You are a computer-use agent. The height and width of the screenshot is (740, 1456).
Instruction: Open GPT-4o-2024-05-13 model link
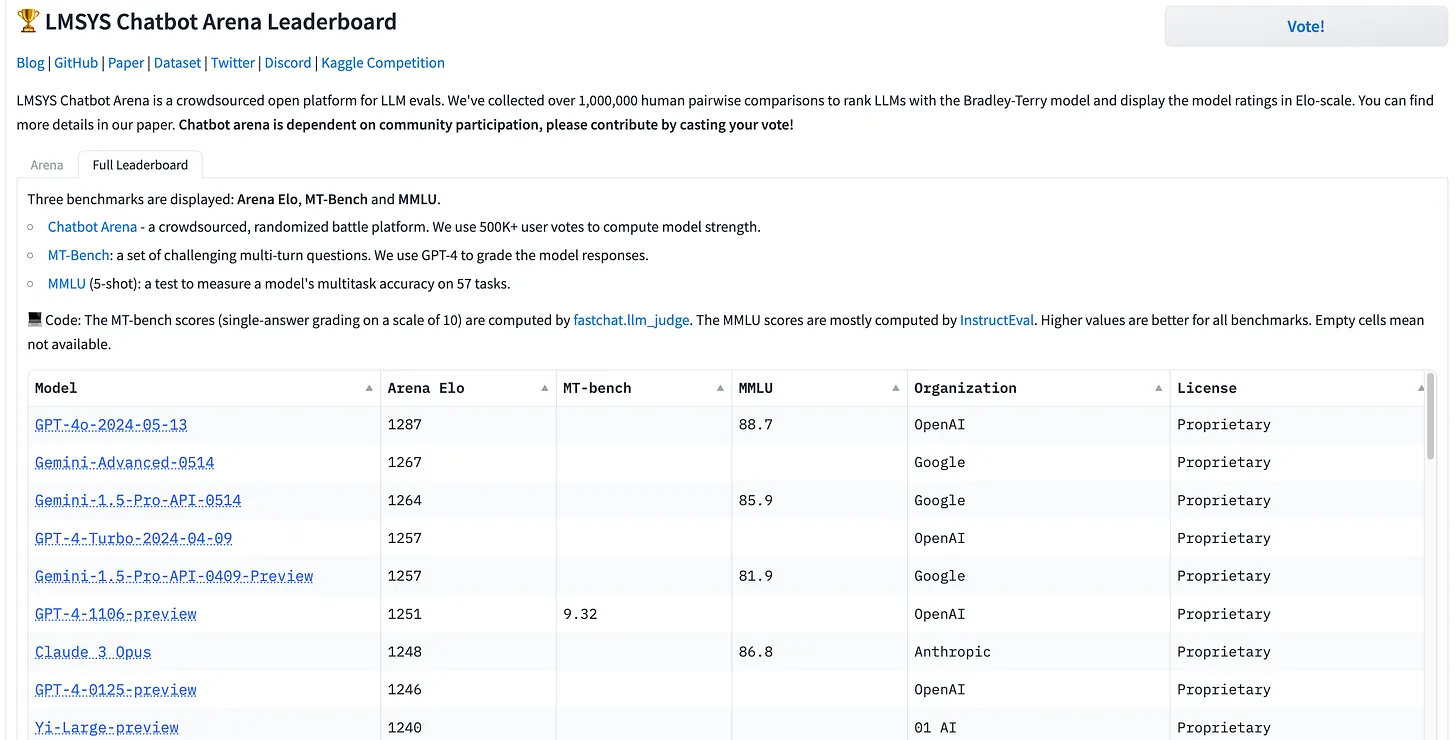[x=111, y=425]
